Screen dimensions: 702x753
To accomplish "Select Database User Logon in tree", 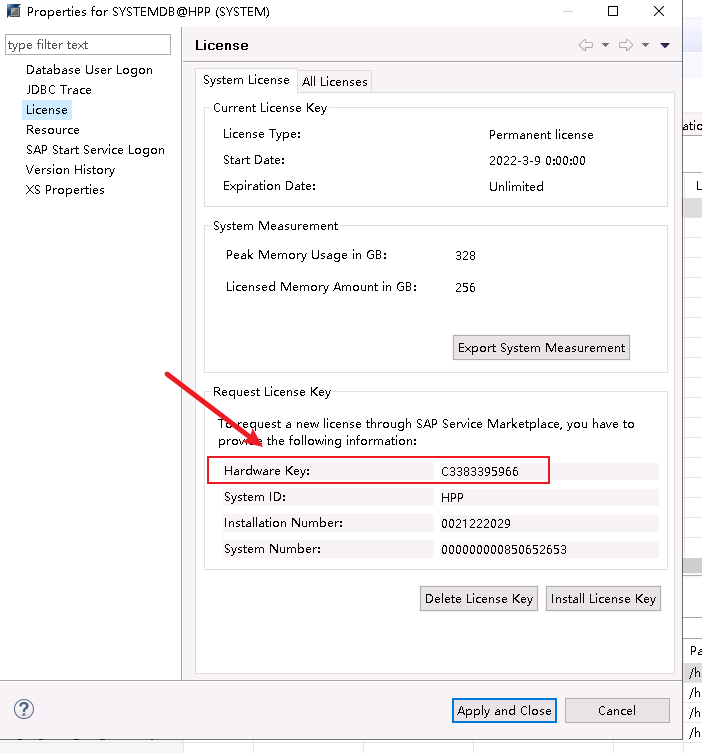I will pos(89,70).
